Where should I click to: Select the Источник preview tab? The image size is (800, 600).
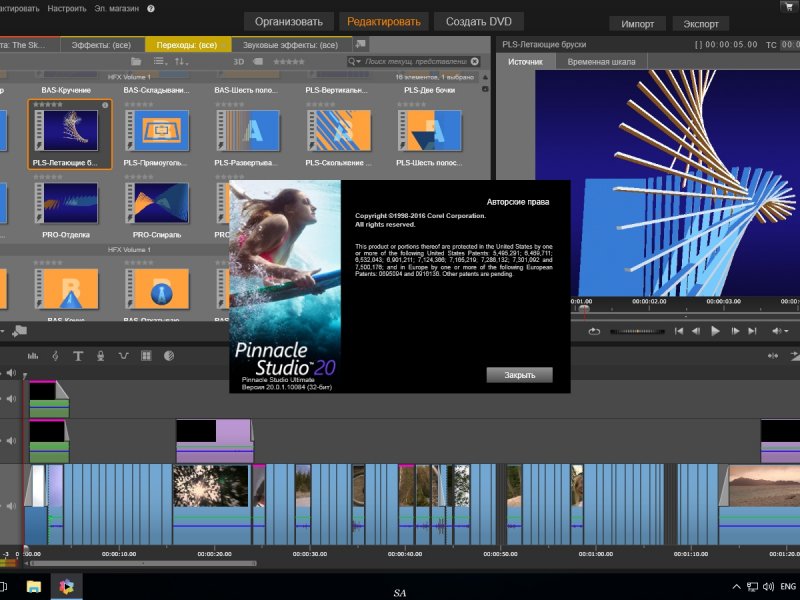[x=526, y=62]
